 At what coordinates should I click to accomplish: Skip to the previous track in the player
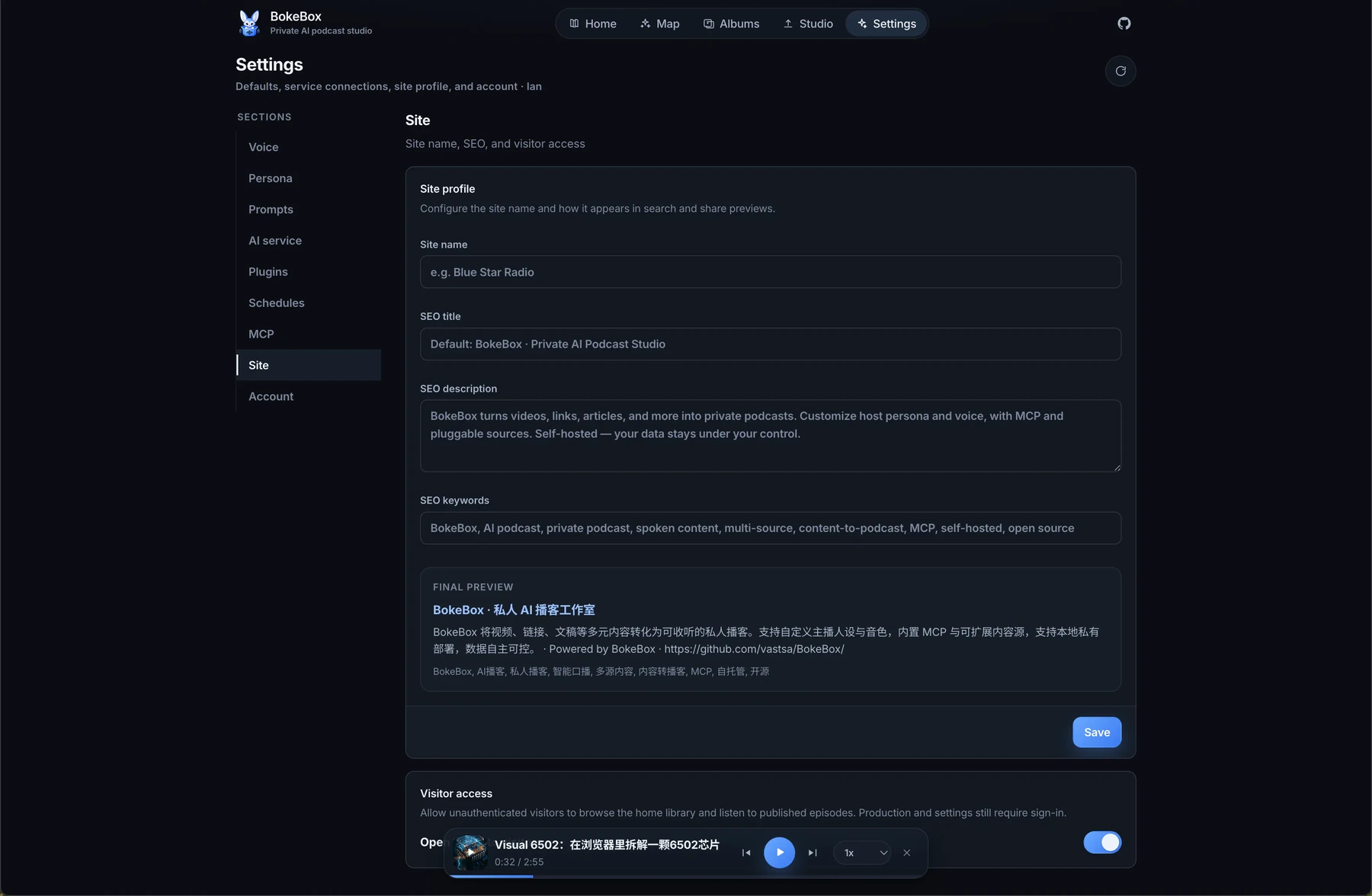click(x=746, y=853)
